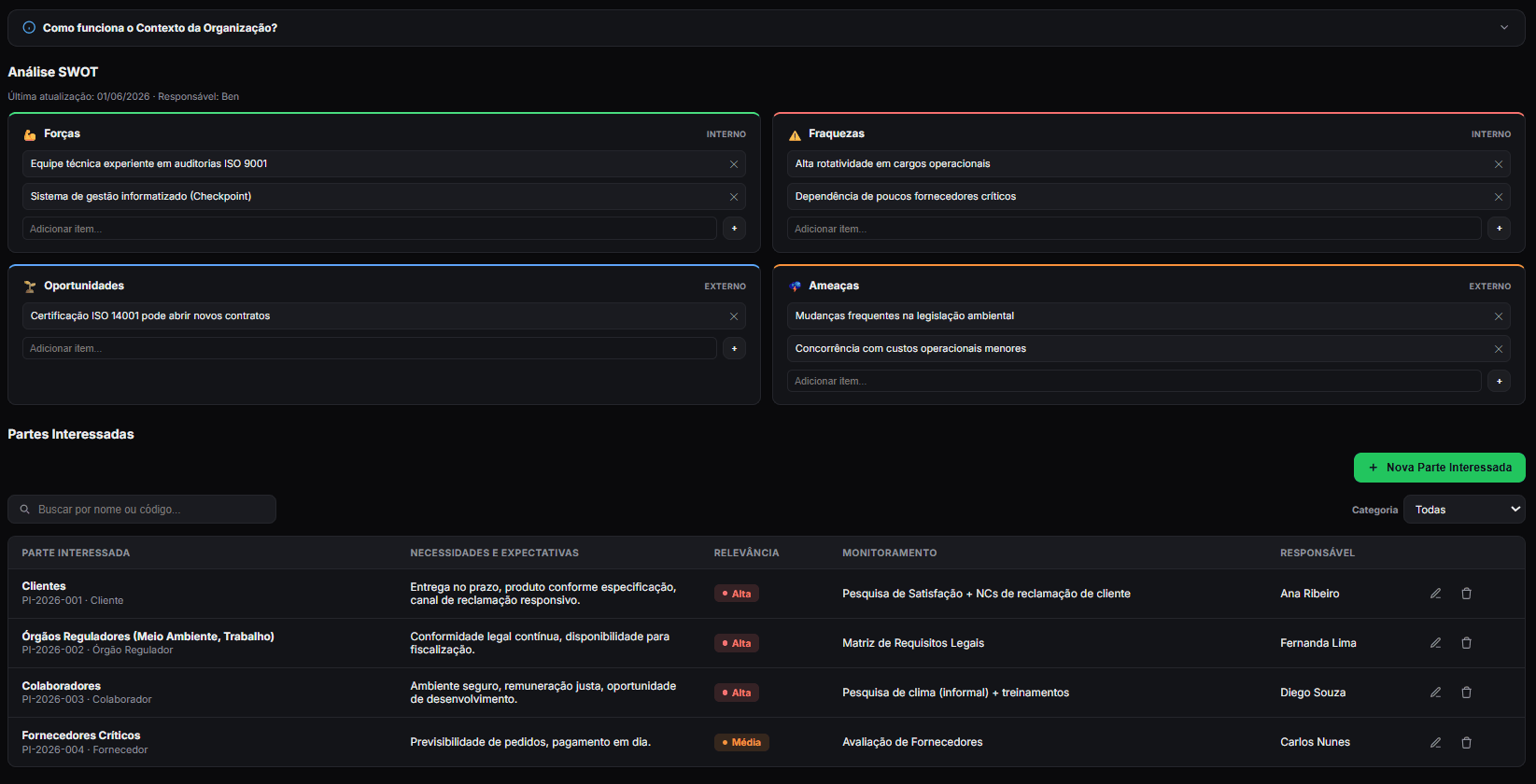The width and height of the screenshot is (1536, 784).
Task: Click responsible name 'Diego Souza'
Action: (x=1313, y=693)
